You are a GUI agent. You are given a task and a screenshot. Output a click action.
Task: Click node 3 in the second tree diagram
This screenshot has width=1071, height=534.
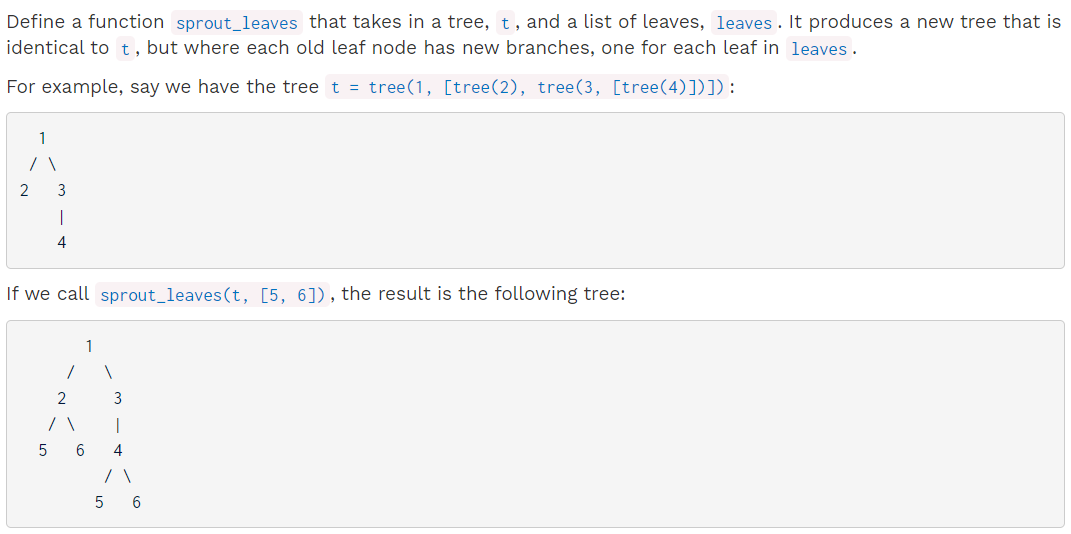[117, 398]
